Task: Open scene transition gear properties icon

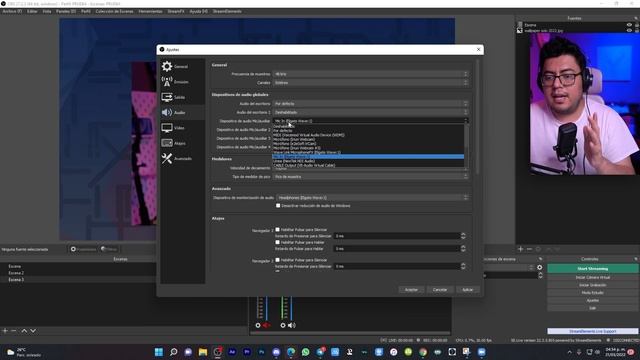Action: pyautogui.click(x=540, y=267)
